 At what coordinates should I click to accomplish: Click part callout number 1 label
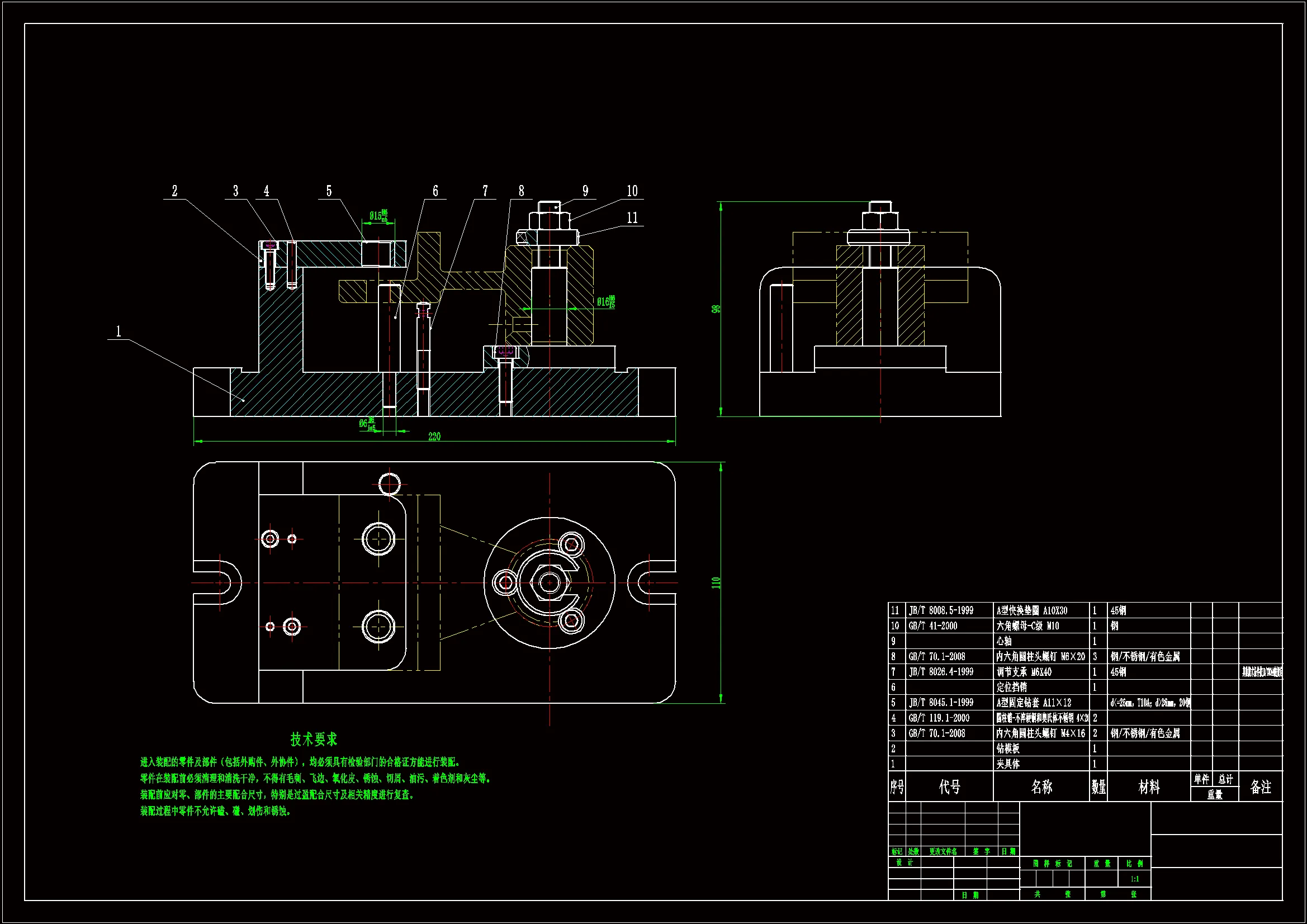(x=119, y=331)
